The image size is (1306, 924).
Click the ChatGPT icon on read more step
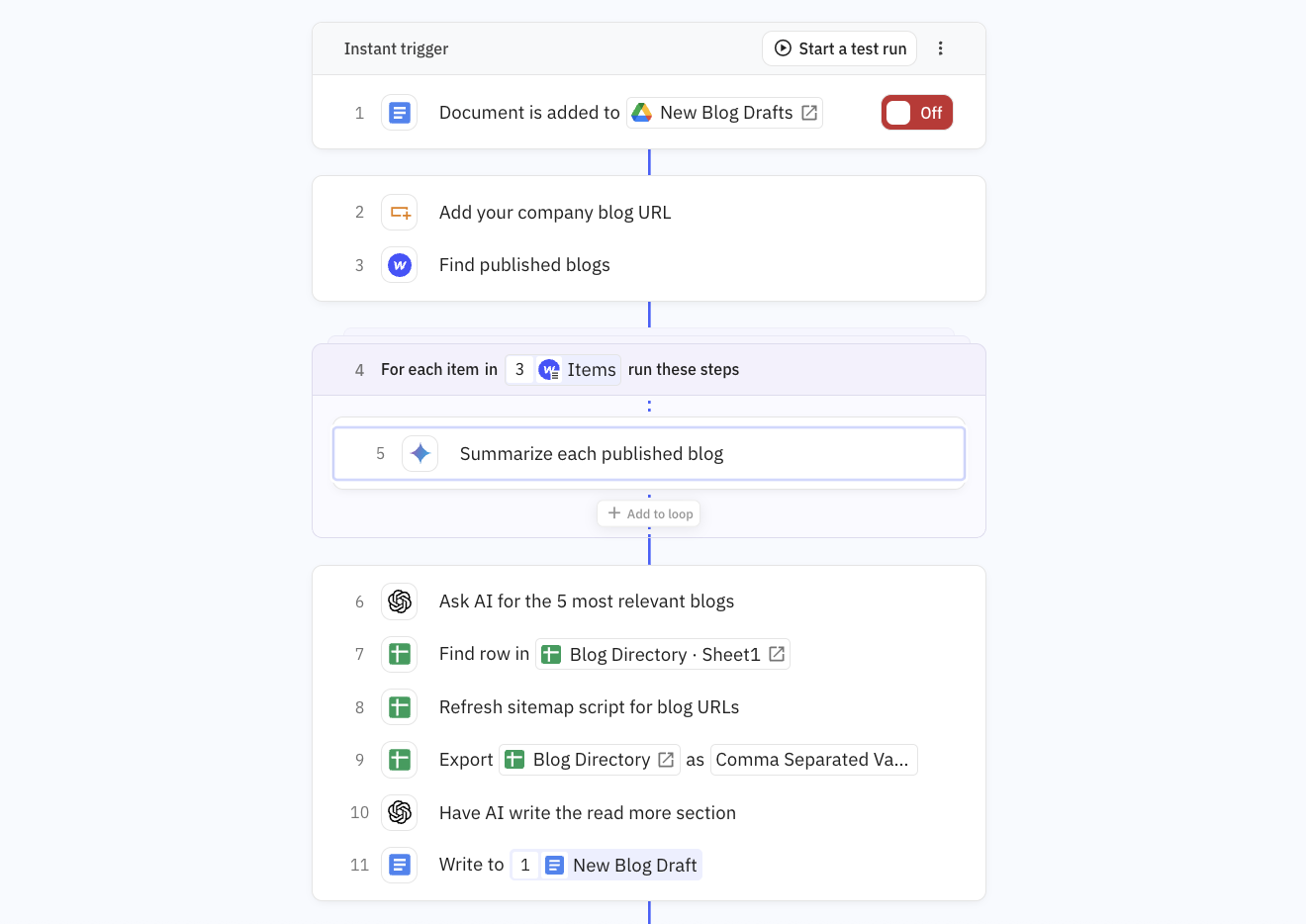coord(399,812)
